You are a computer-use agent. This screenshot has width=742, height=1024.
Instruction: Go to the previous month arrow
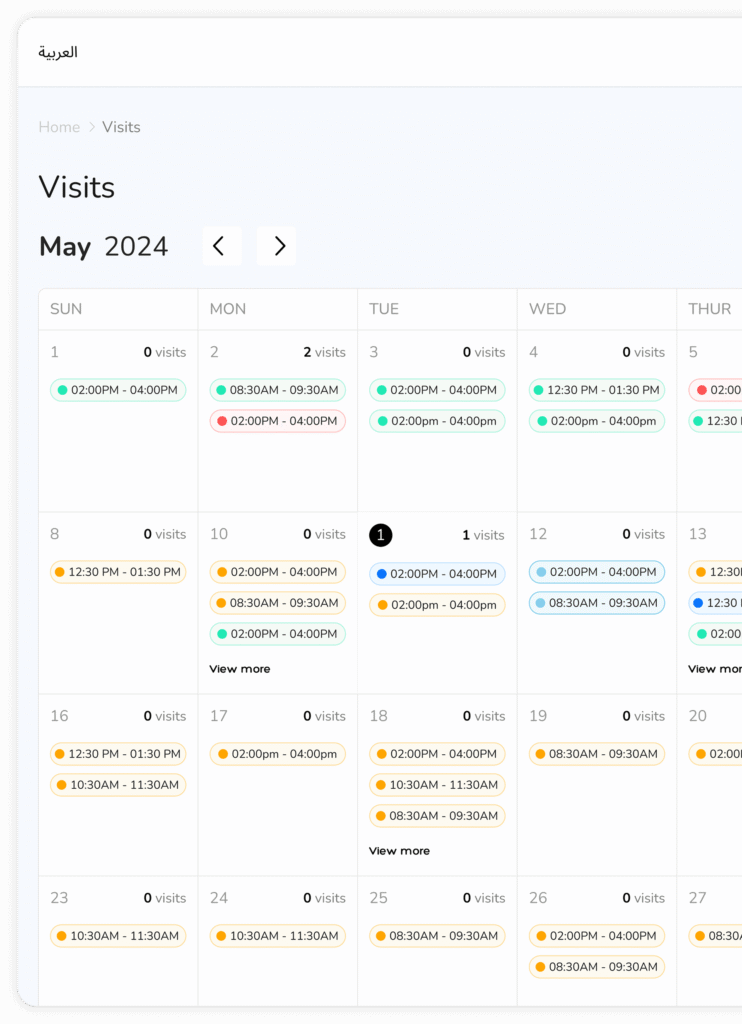tap(221, 246)
